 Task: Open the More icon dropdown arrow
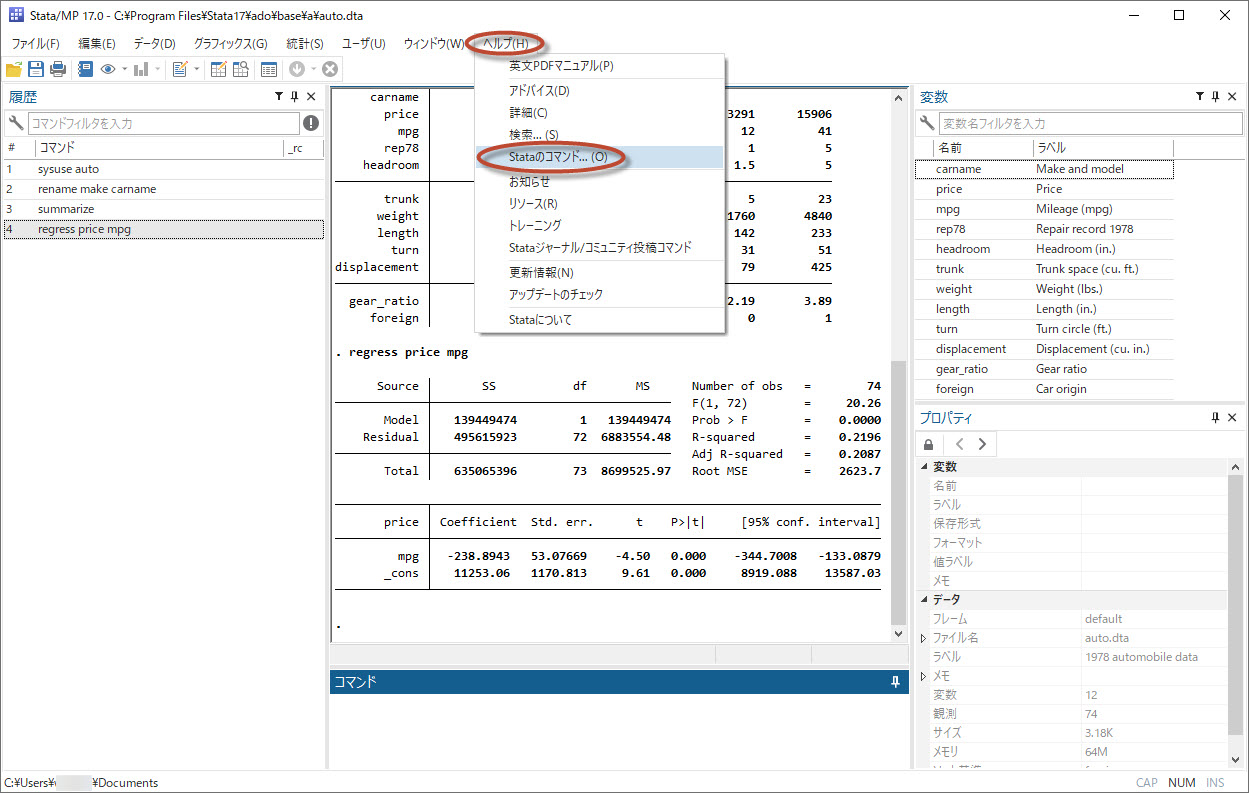click(313, 69)
